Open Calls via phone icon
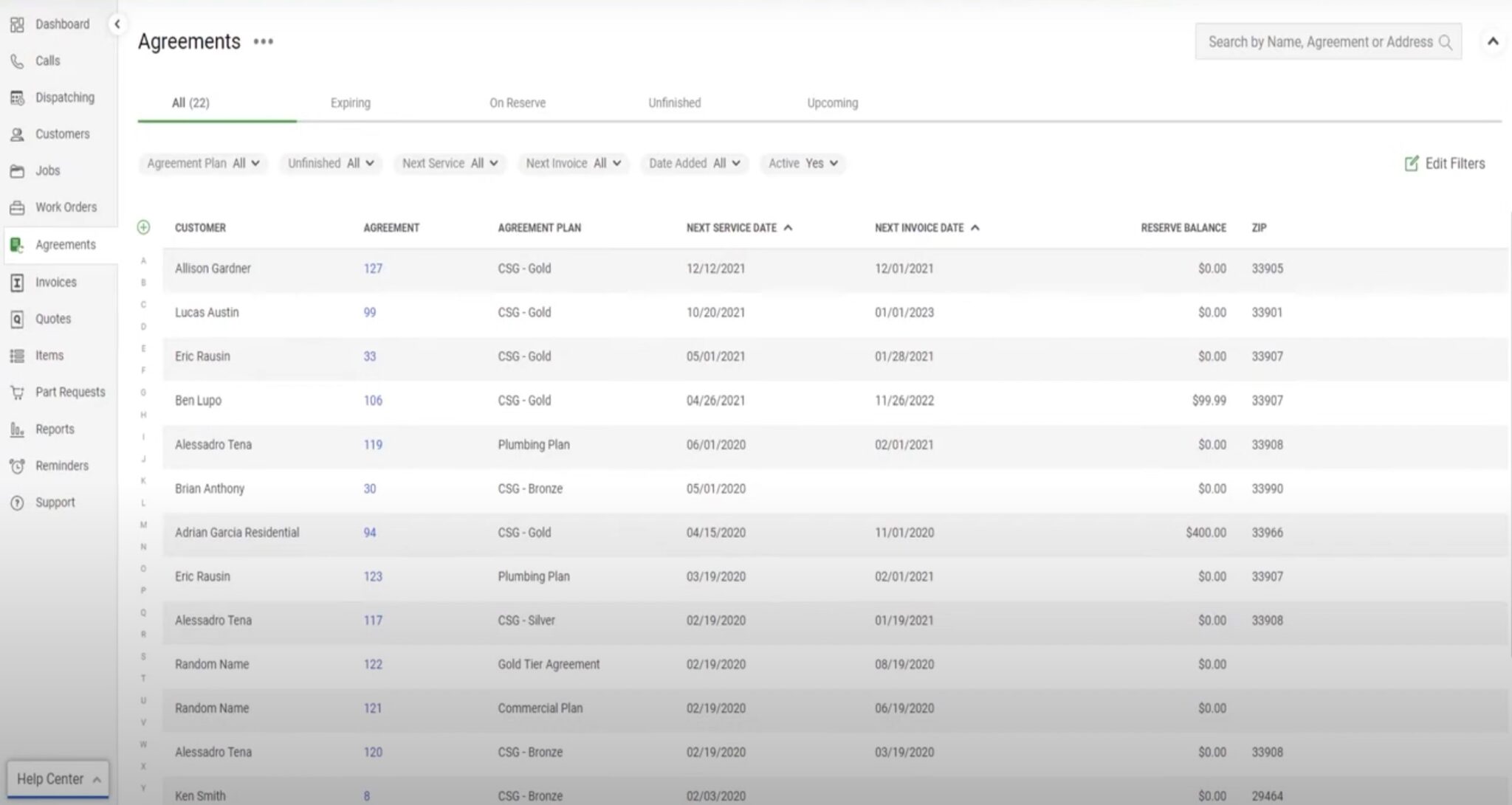 click(x=17, y=61)
